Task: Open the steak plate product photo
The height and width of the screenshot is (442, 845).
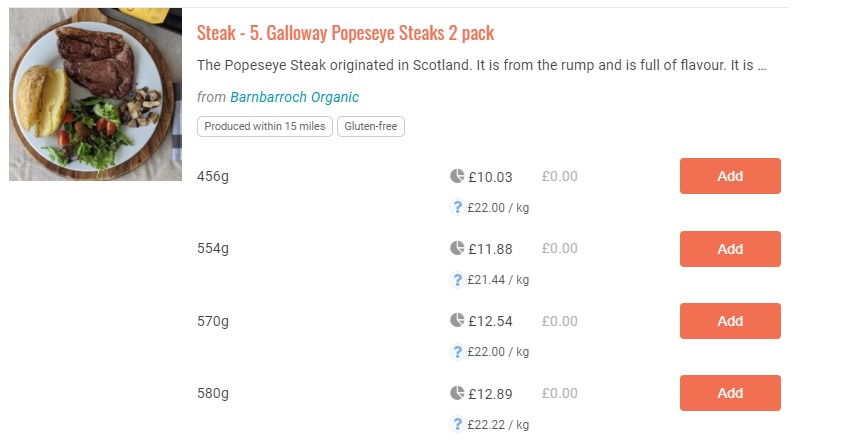Action: [x=96, y=95]
